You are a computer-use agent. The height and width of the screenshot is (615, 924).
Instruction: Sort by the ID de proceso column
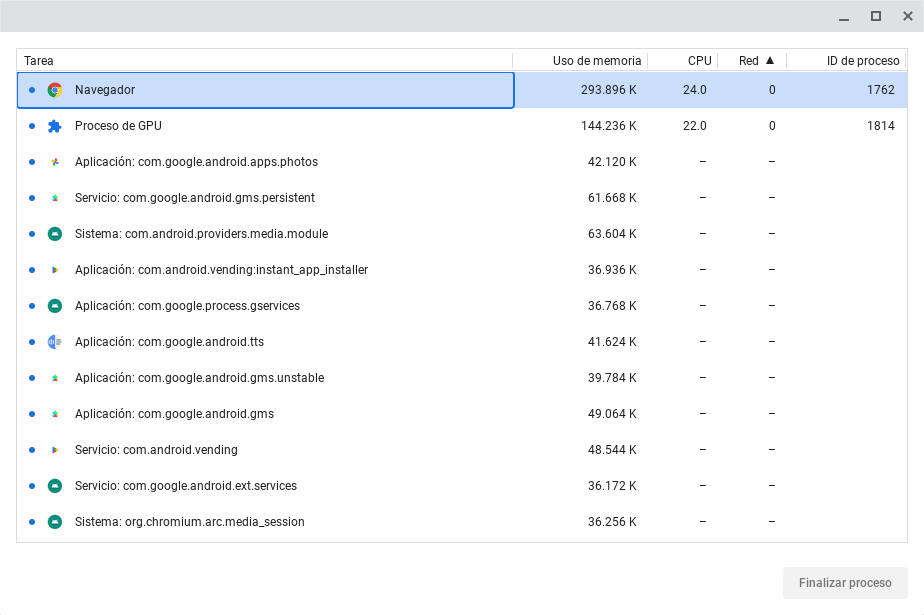pyautogui.click(x=861, y=60)
